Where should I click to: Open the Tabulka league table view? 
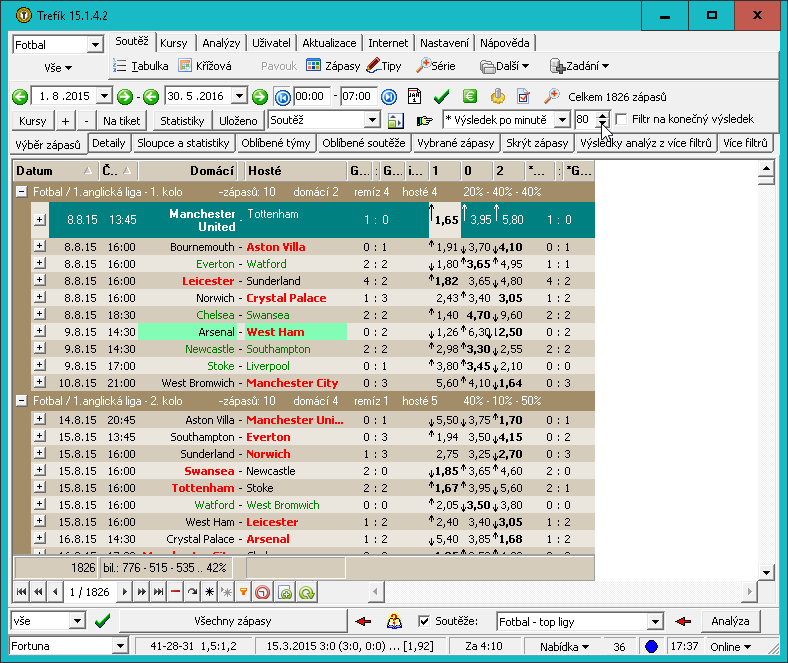(140, 66)
